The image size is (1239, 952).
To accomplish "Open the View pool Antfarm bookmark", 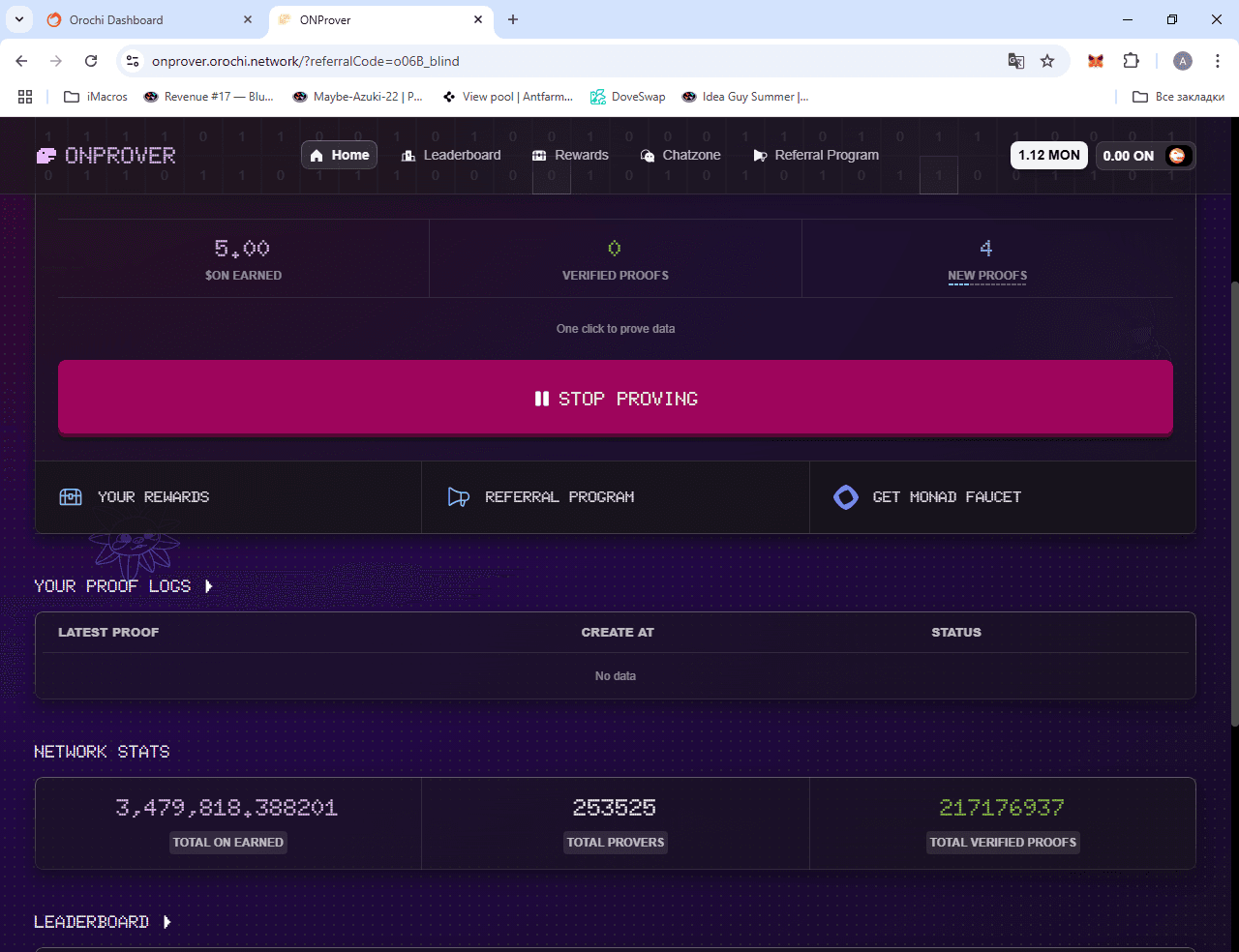I will [x=507, y=97].
